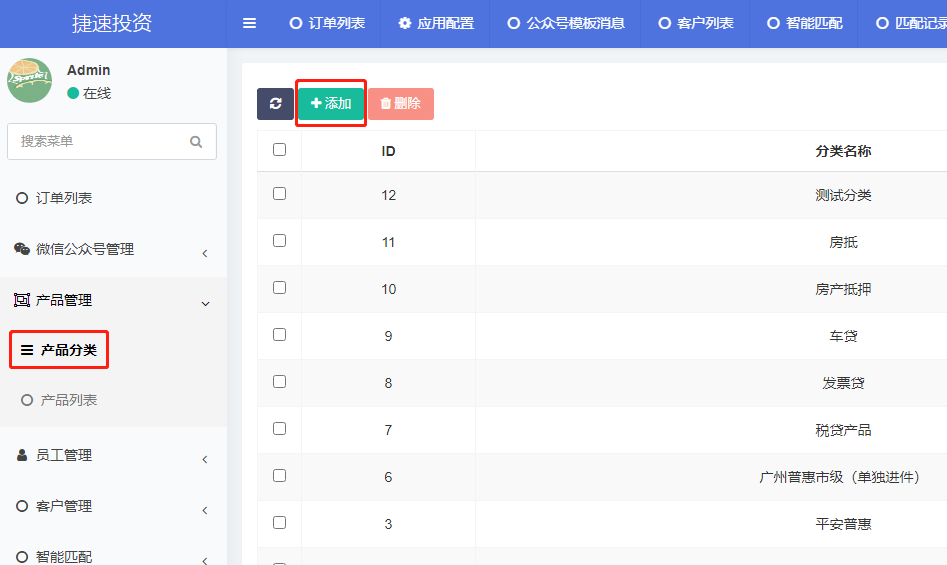Open the 公众号模板消息 top tab
The width and height of the screenshot is (947, 565).
pos(566,23)
